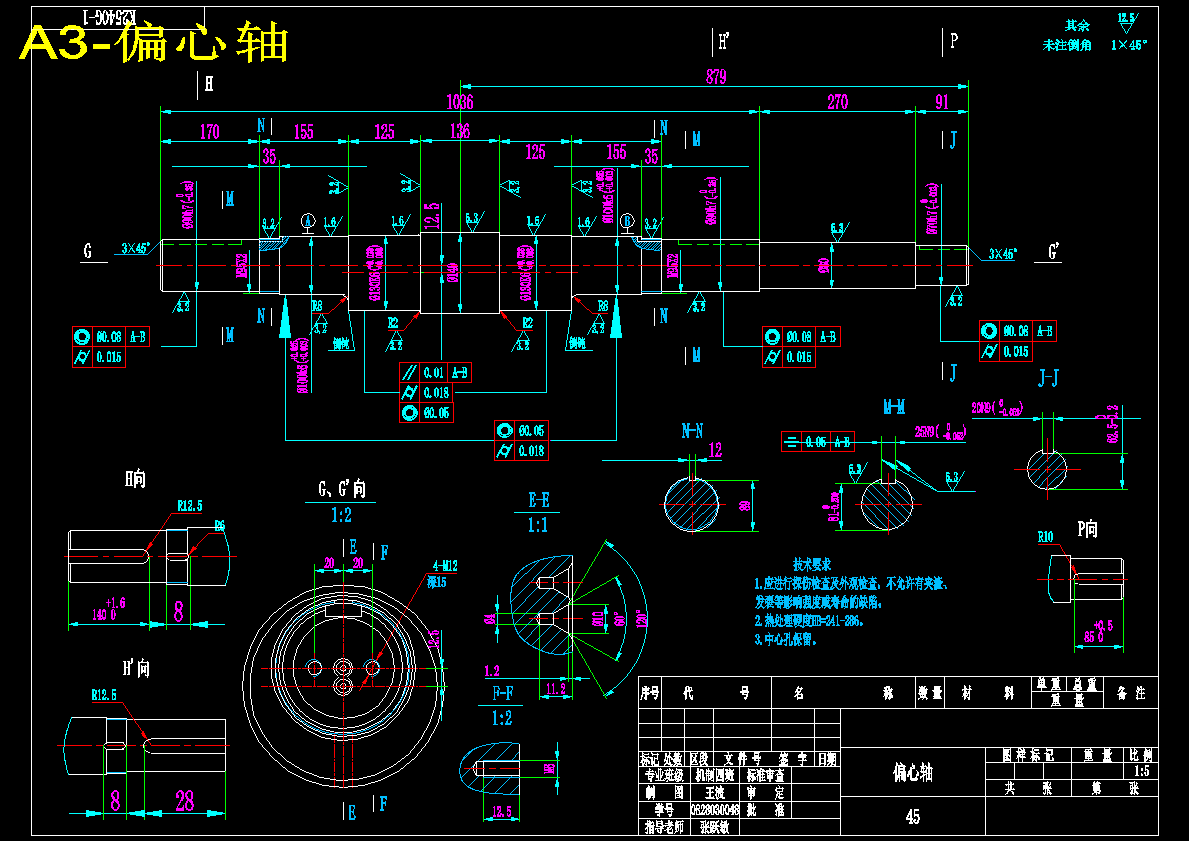1189x841 pixels.
Task: Click the datum B circle marker
Action: 627,221
